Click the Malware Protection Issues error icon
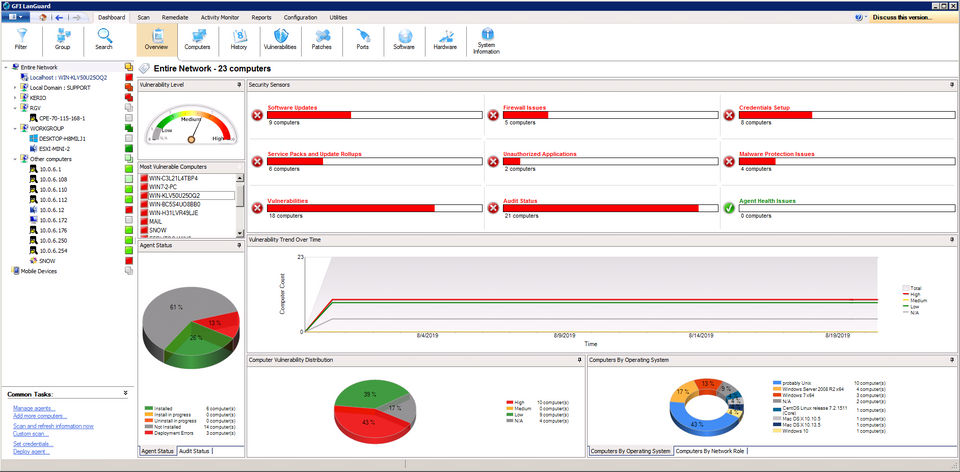Viewport: 960px width, 472px height. pos(729,162)
